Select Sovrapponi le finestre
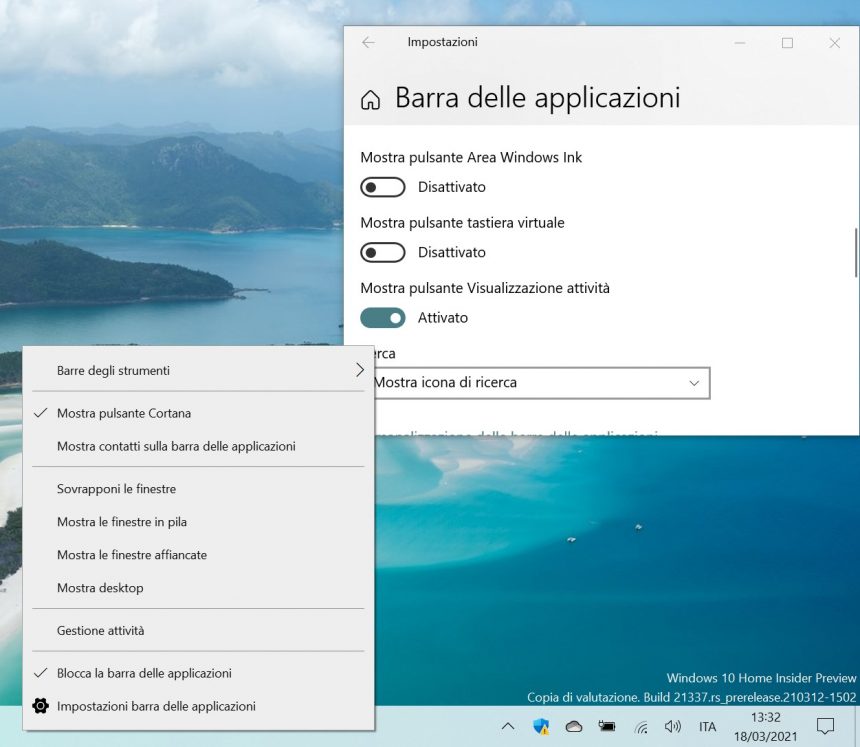Screen dimensions: 860x747 199,489
